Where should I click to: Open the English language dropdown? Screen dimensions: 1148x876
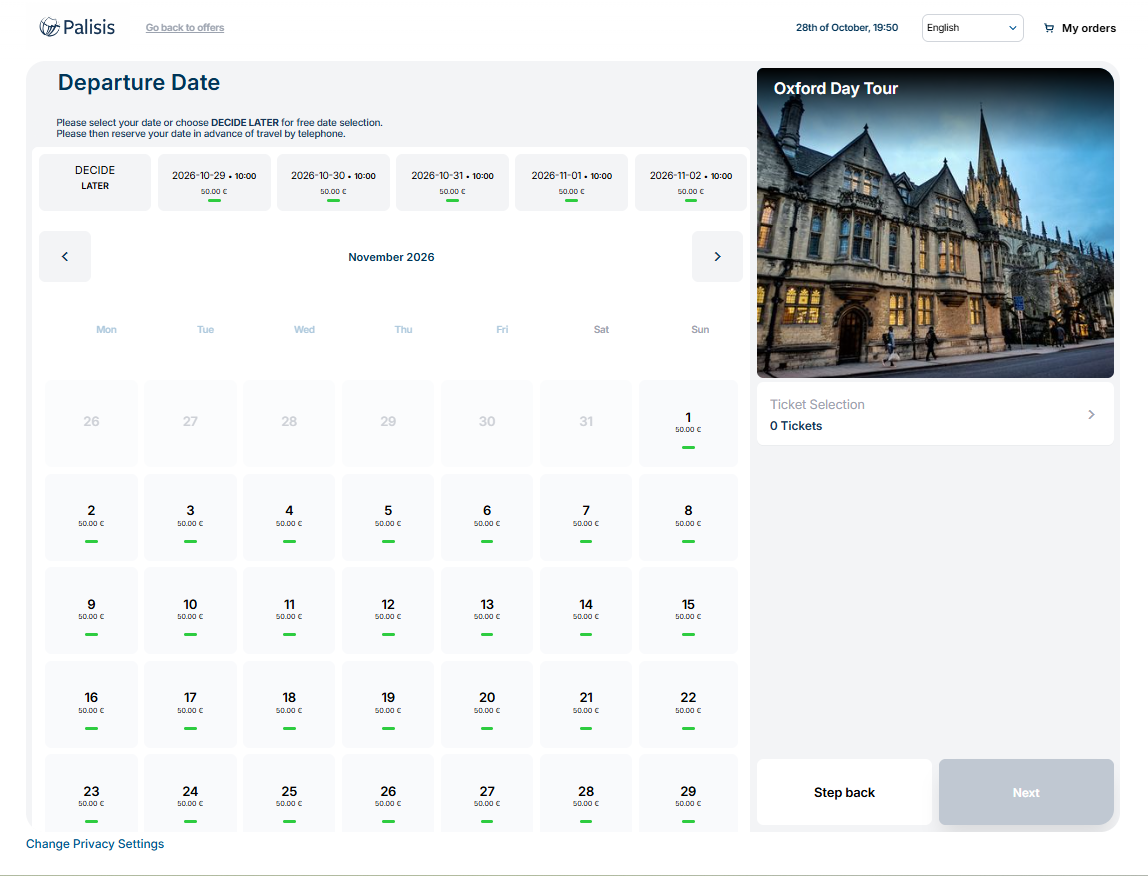[x=972, y=28]
